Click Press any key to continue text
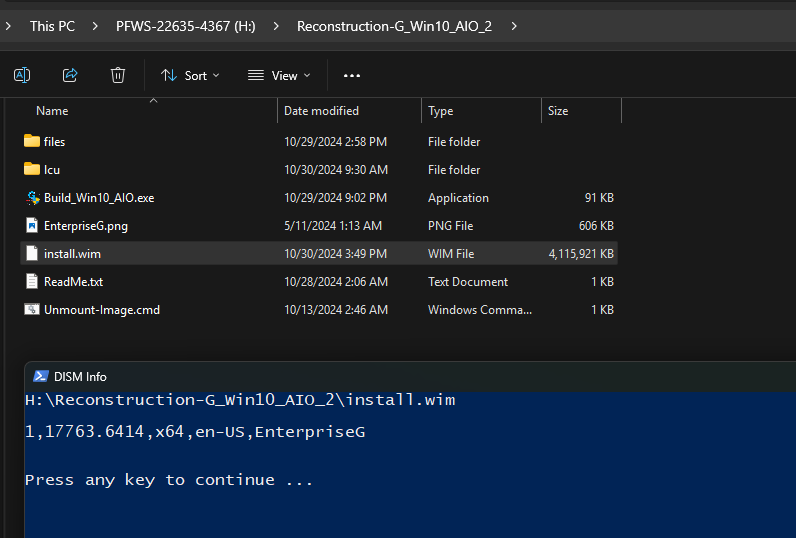This screenshot has width=796, height=538. pos(169,480)
